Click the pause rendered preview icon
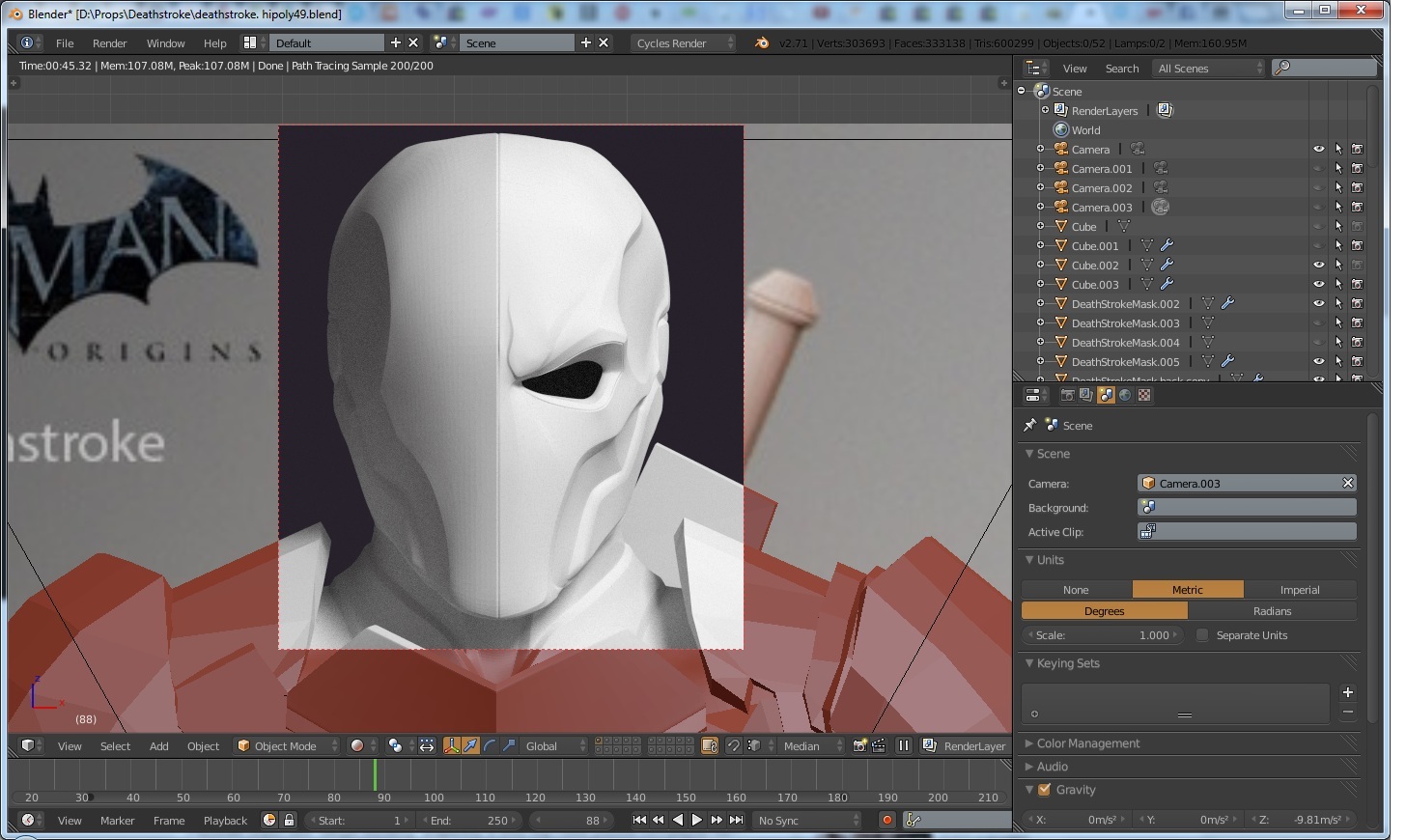This screenshot has width=1406, height=840. [904, 745]
